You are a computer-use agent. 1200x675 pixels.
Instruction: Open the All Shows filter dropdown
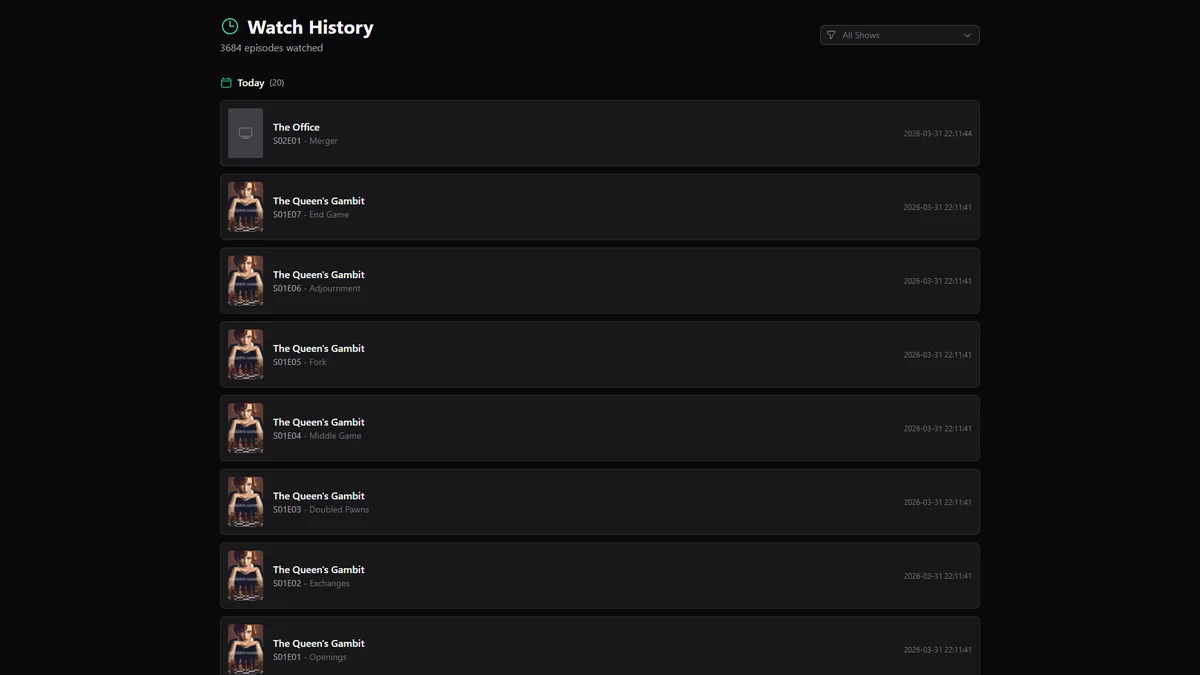coord(899,35)
